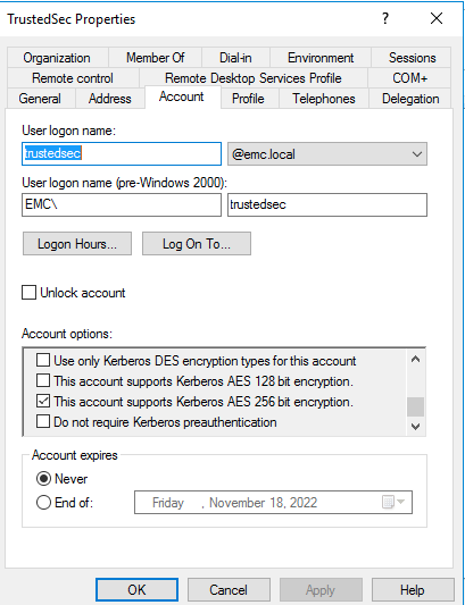
Task: Click the scroll up arrow in Account options
Action: [416, 359]
